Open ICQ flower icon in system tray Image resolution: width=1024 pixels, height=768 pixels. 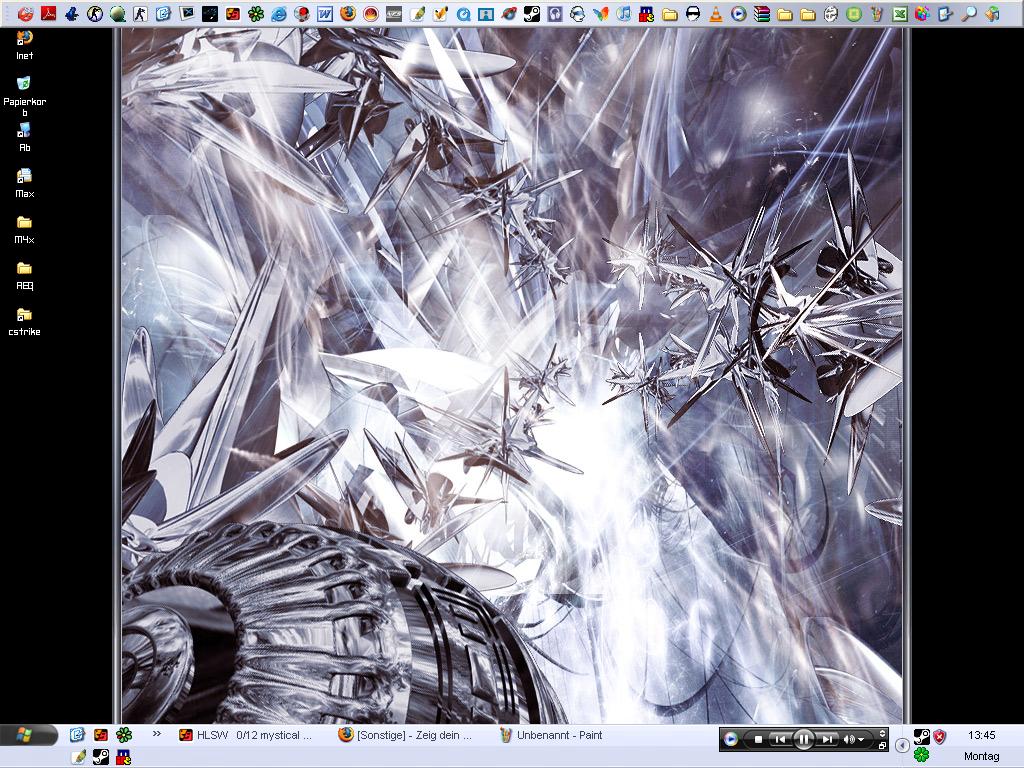tap(921, 755)
